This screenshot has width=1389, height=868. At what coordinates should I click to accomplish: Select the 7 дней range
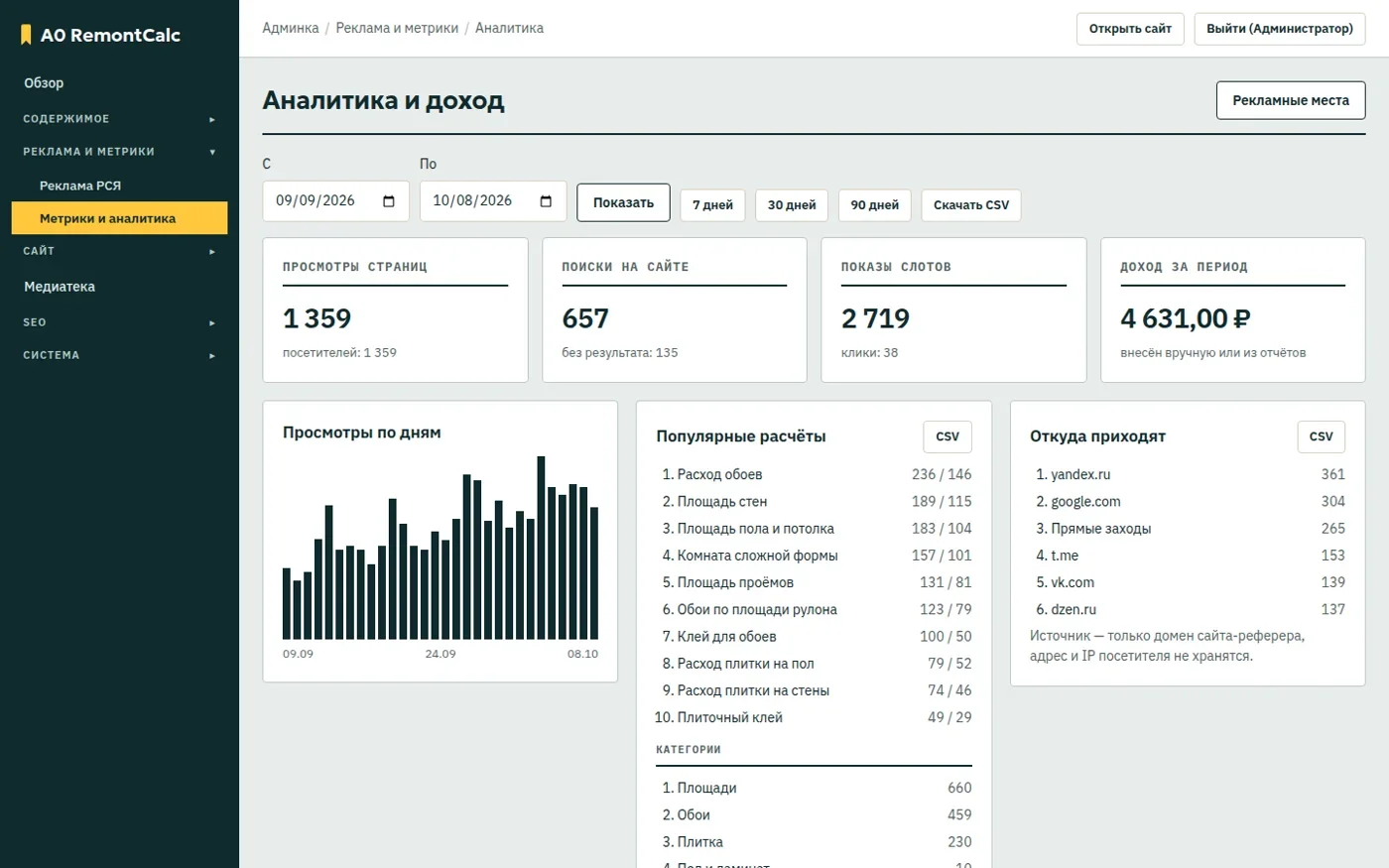click(x=712, y=205)
